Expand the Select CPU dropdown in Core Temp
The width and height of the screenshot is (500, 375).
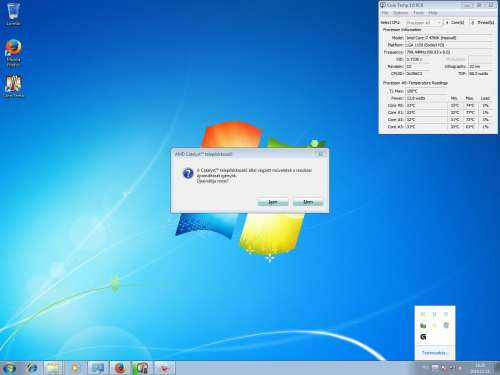(x=424, y=23)
